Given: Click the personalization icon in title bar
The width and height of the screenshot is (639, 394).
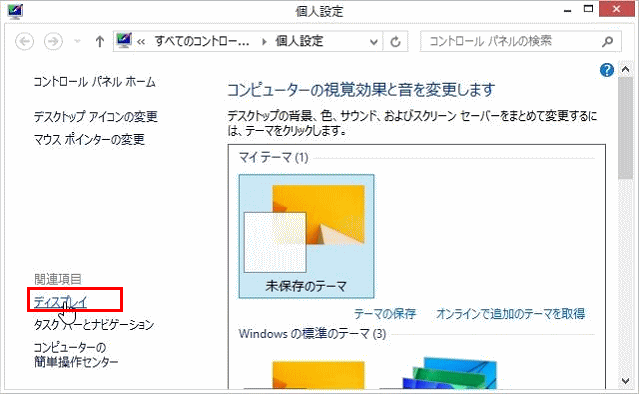Looking at the screenshot, I should pos(15,11).
